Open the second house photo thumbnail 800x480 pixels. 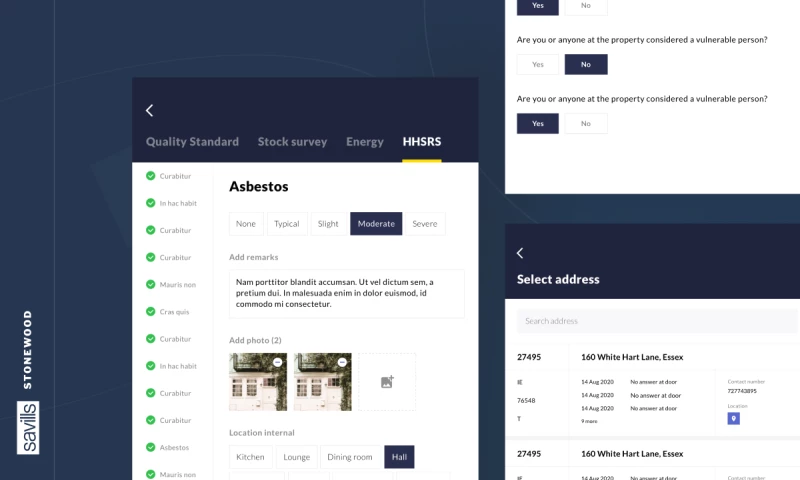click(322, 382)
